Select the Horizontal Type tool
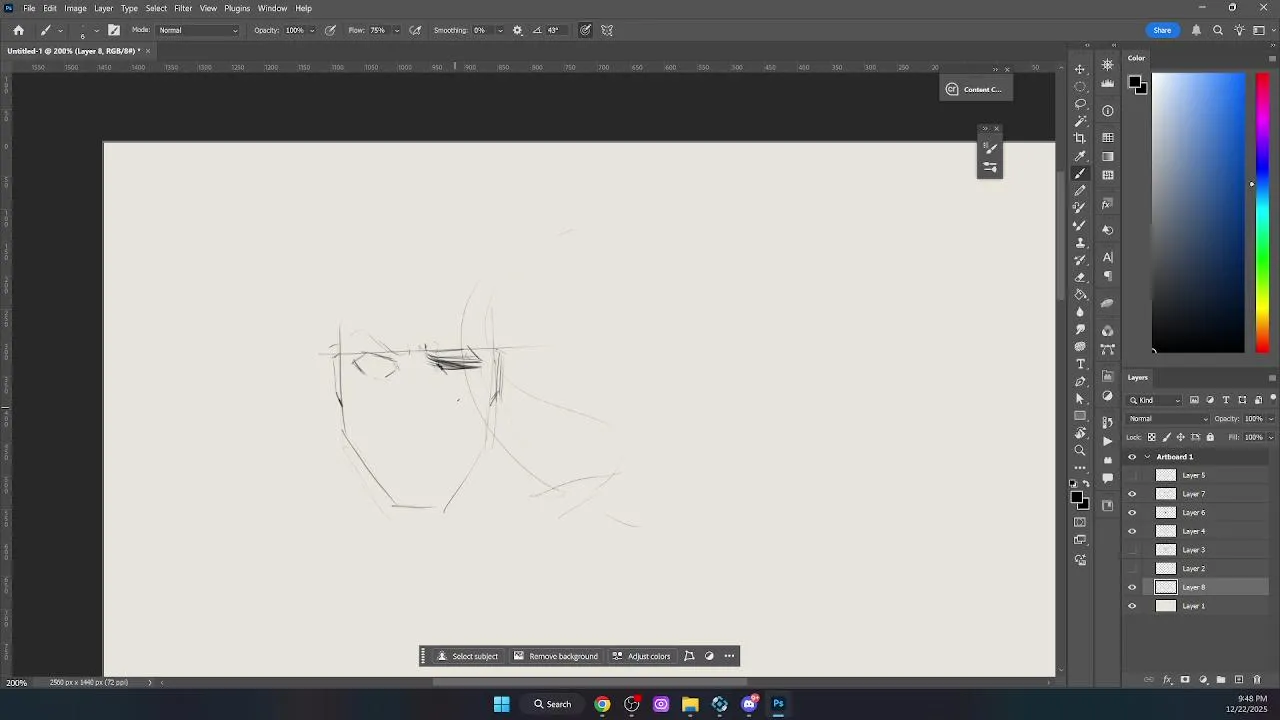This screenshot has height=720, width=1280. click(x=1080, y=364)
